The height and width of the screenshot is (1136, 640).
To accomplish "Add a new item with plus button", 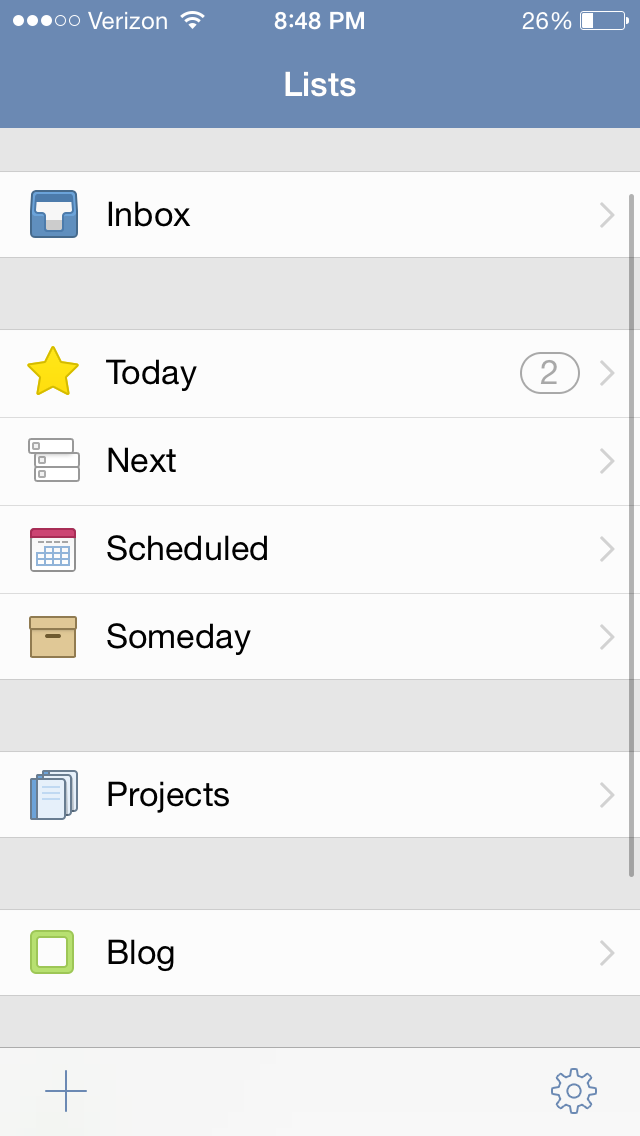I will tap(66, 1090).
